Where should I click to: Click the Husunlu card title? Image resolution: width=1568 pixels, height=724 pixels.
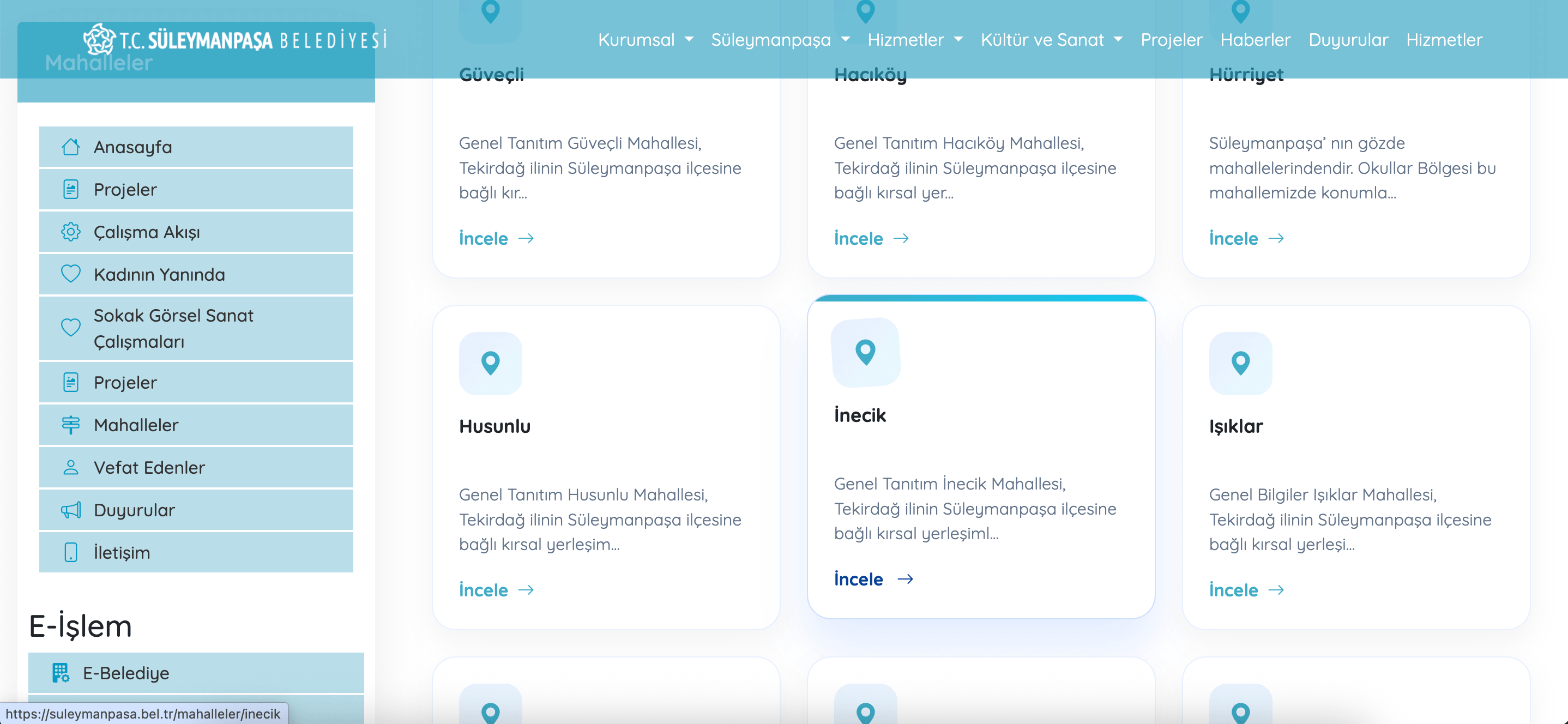494,426
